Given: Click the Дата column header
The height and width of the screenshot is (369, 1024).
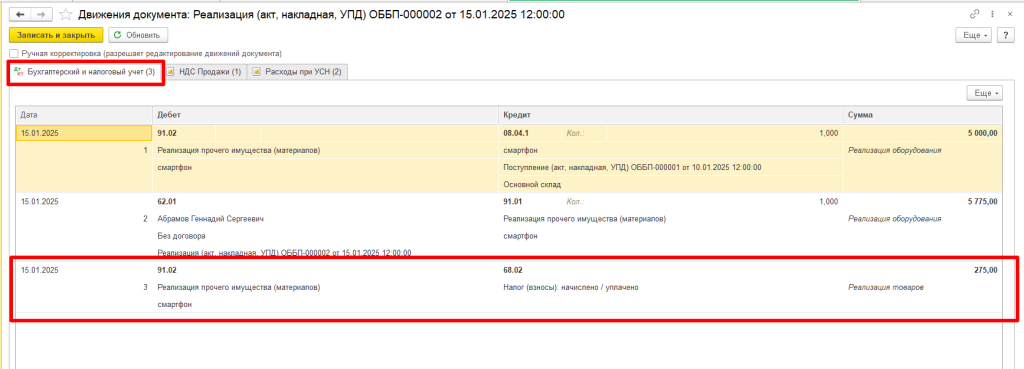Looking at the screenshot, I should coord(84,114).
